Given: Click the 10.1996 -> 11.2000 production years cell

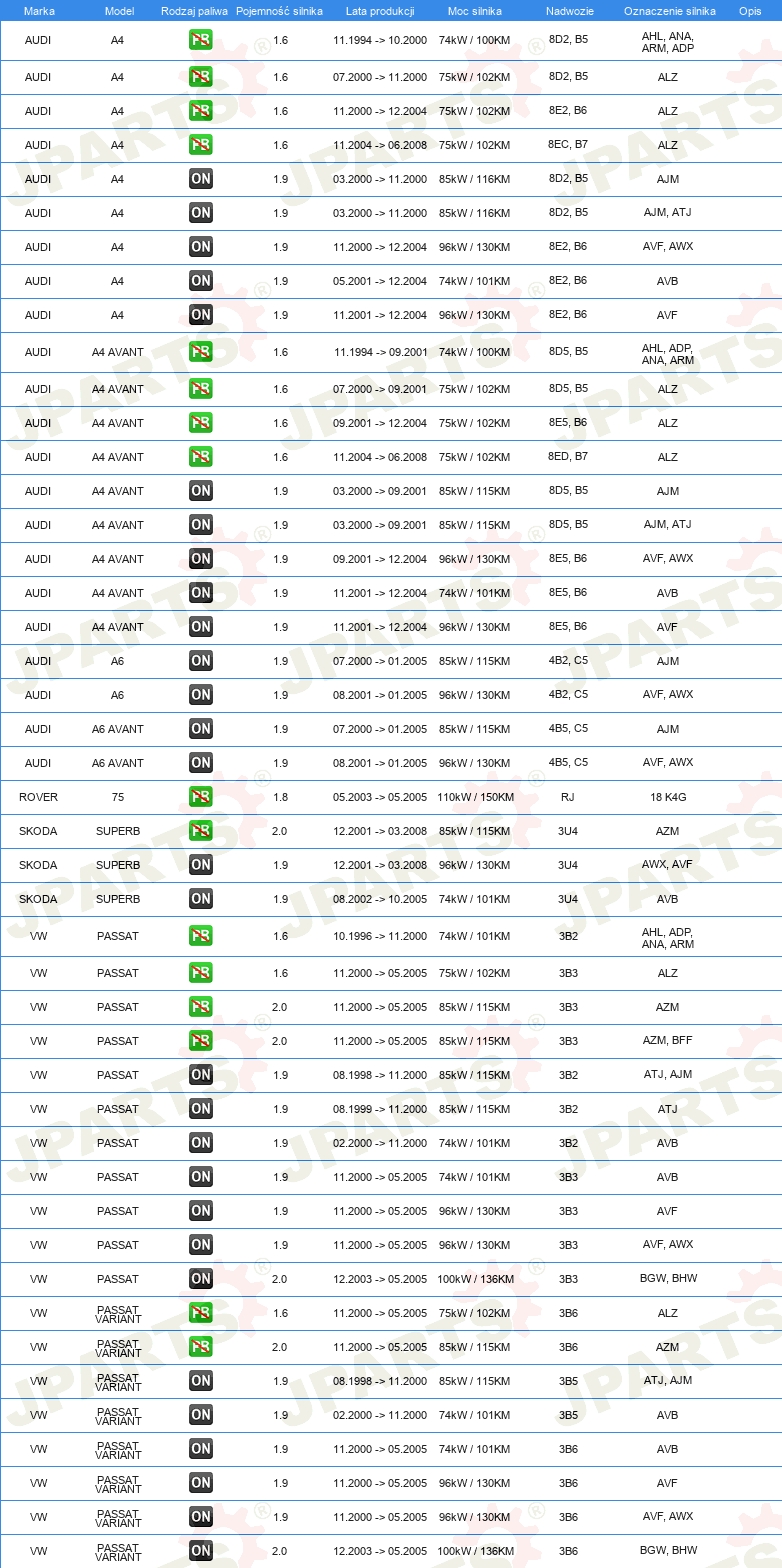Looking at the screenshot, I should [380, 937].
